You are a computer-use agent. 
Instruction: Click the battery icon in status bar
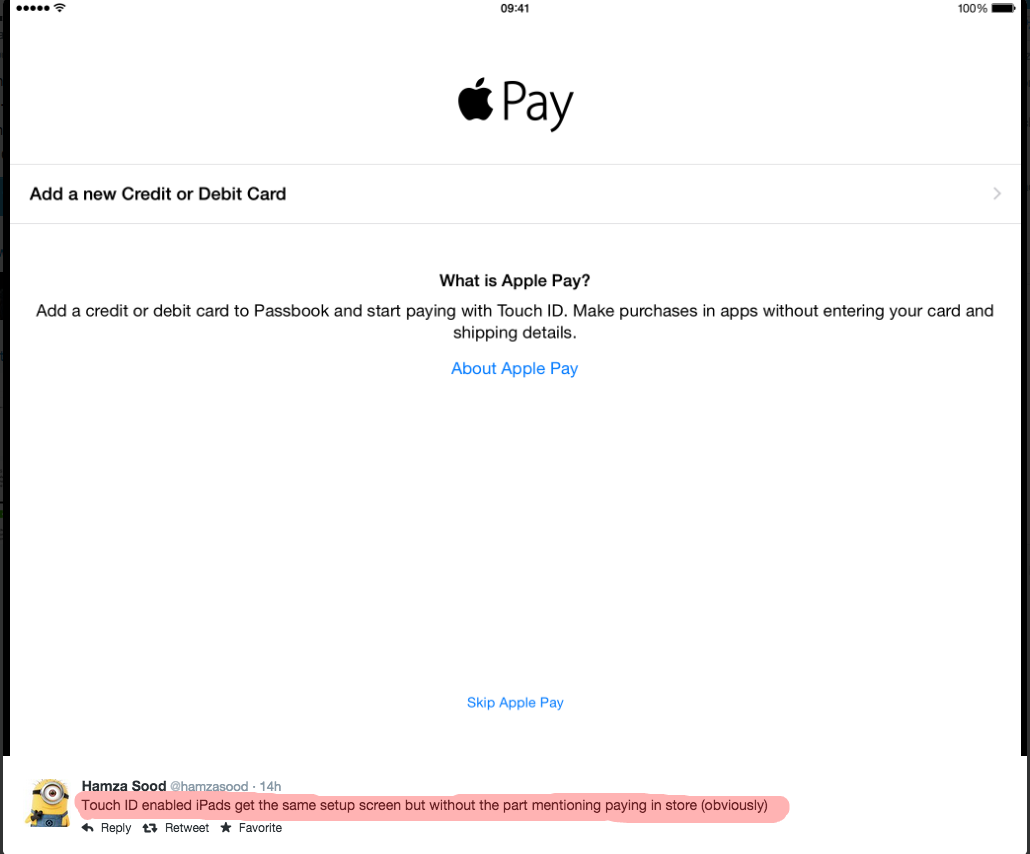click(x=1003, y=8)
